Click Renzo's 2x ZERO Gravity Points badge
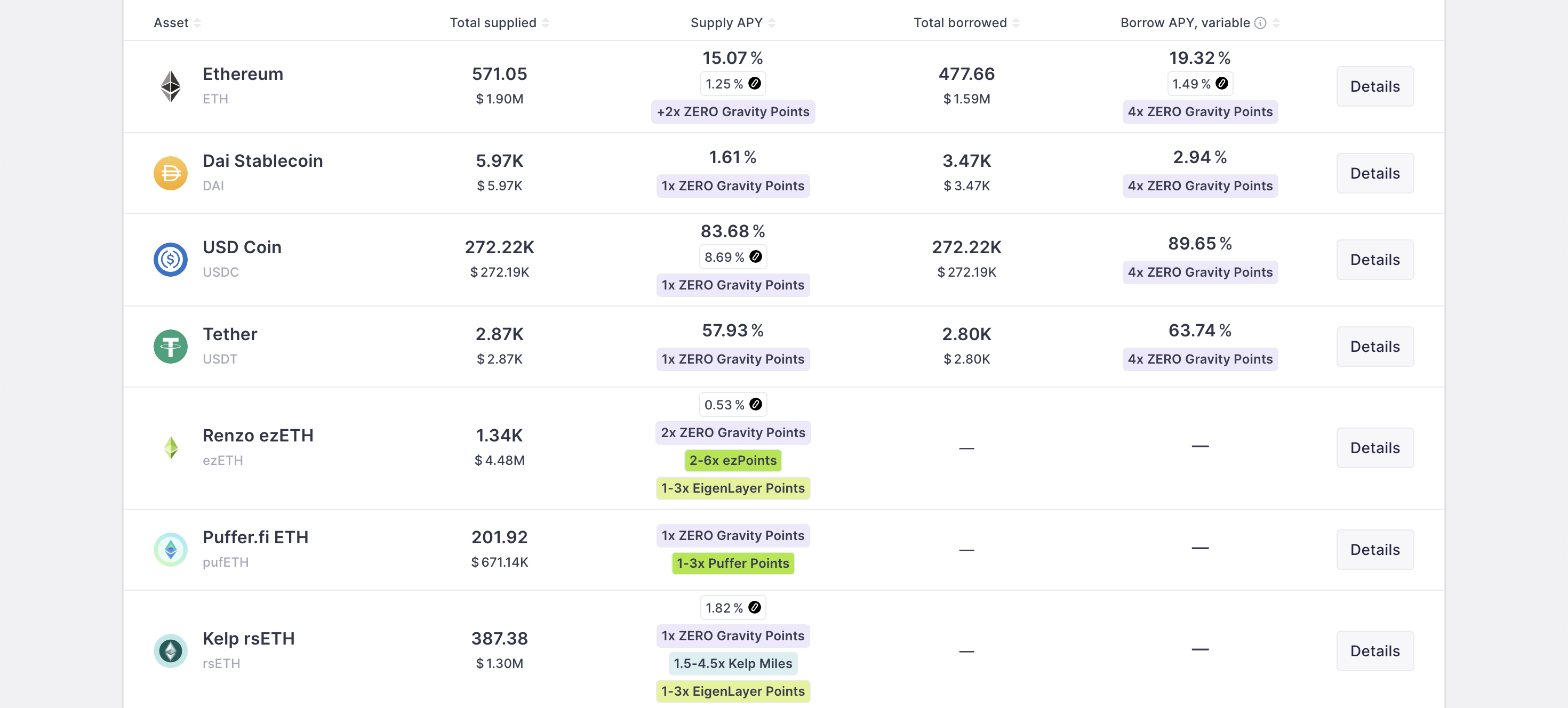This screenshot has height=708, width=1568. 733,432
